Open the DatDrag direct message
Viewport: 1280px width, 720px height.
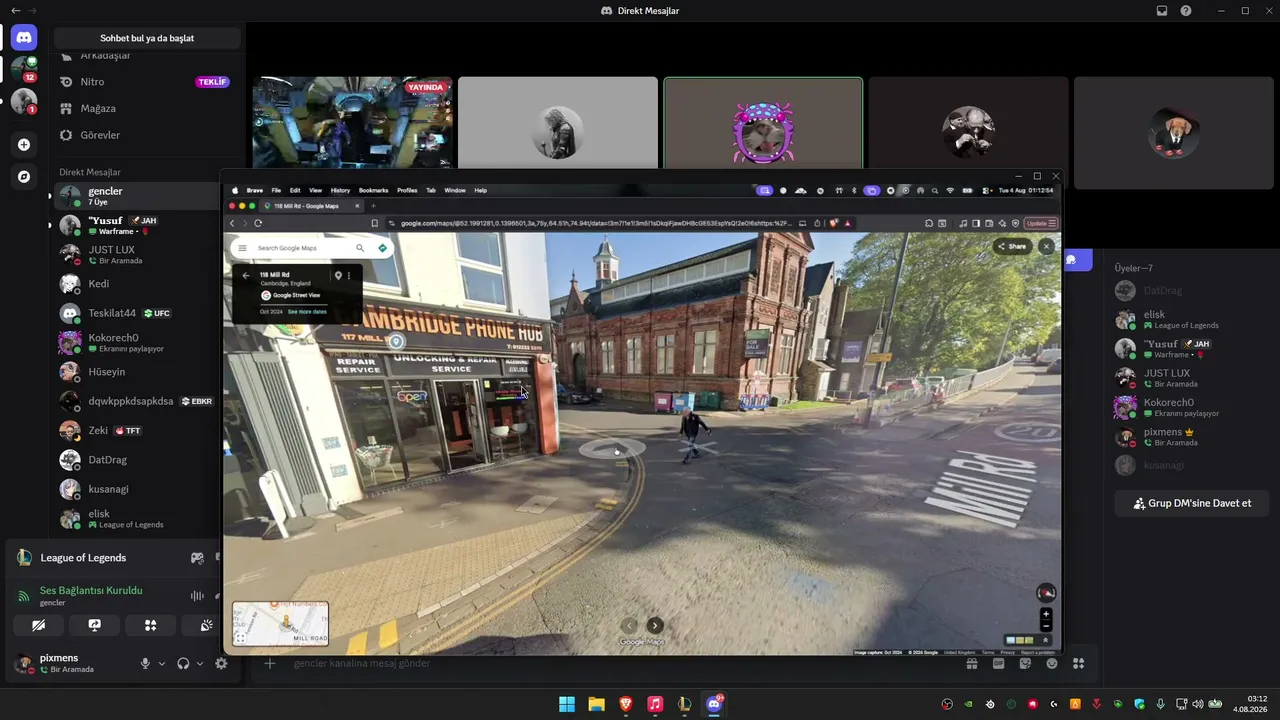137,460
